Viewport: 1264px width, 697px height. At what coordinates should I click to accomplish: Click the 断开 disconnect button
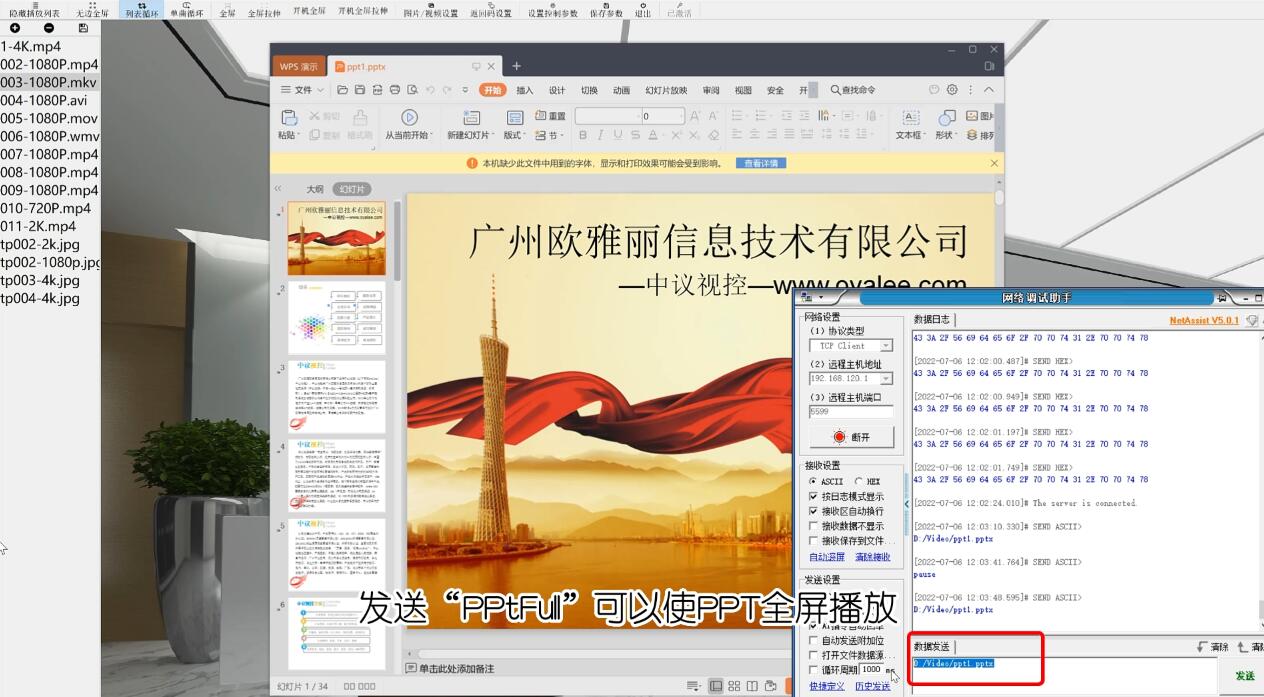[851, 438]
